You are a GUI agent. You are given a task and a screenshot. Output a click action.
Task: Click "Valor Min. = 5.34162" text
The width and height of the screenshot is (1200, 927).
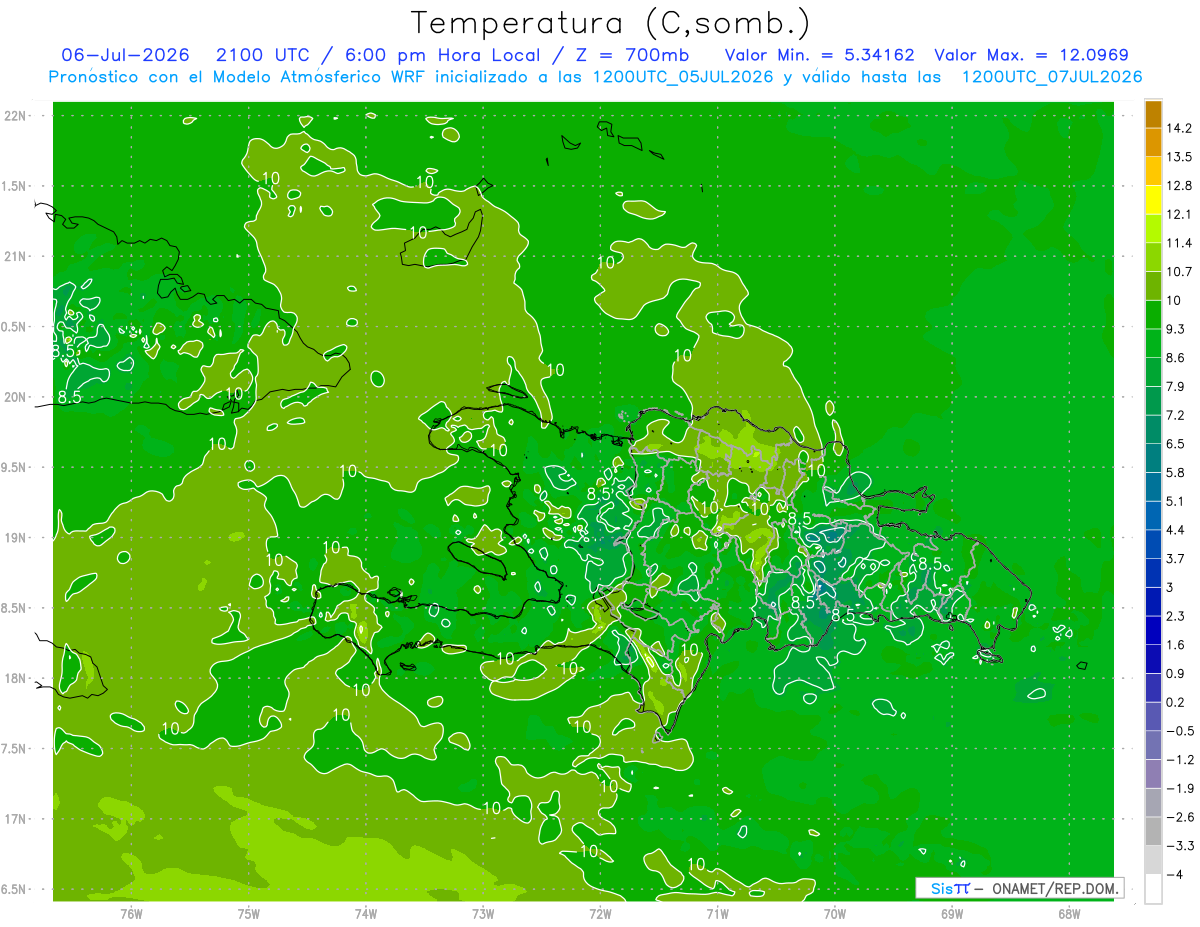[819, 55]
